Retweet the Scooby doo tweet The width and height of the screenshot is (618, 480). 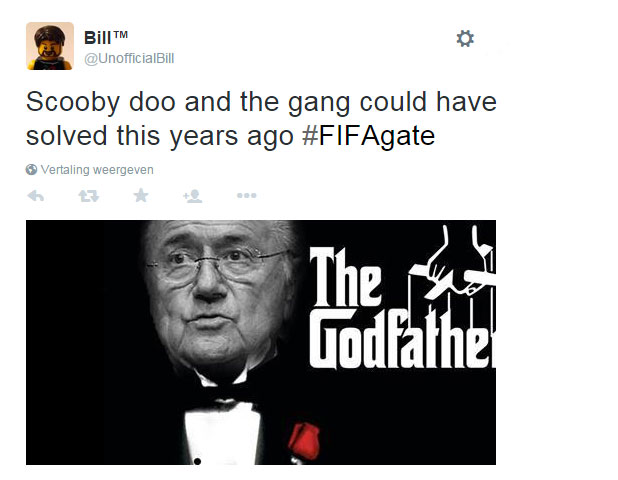[88, 195]
